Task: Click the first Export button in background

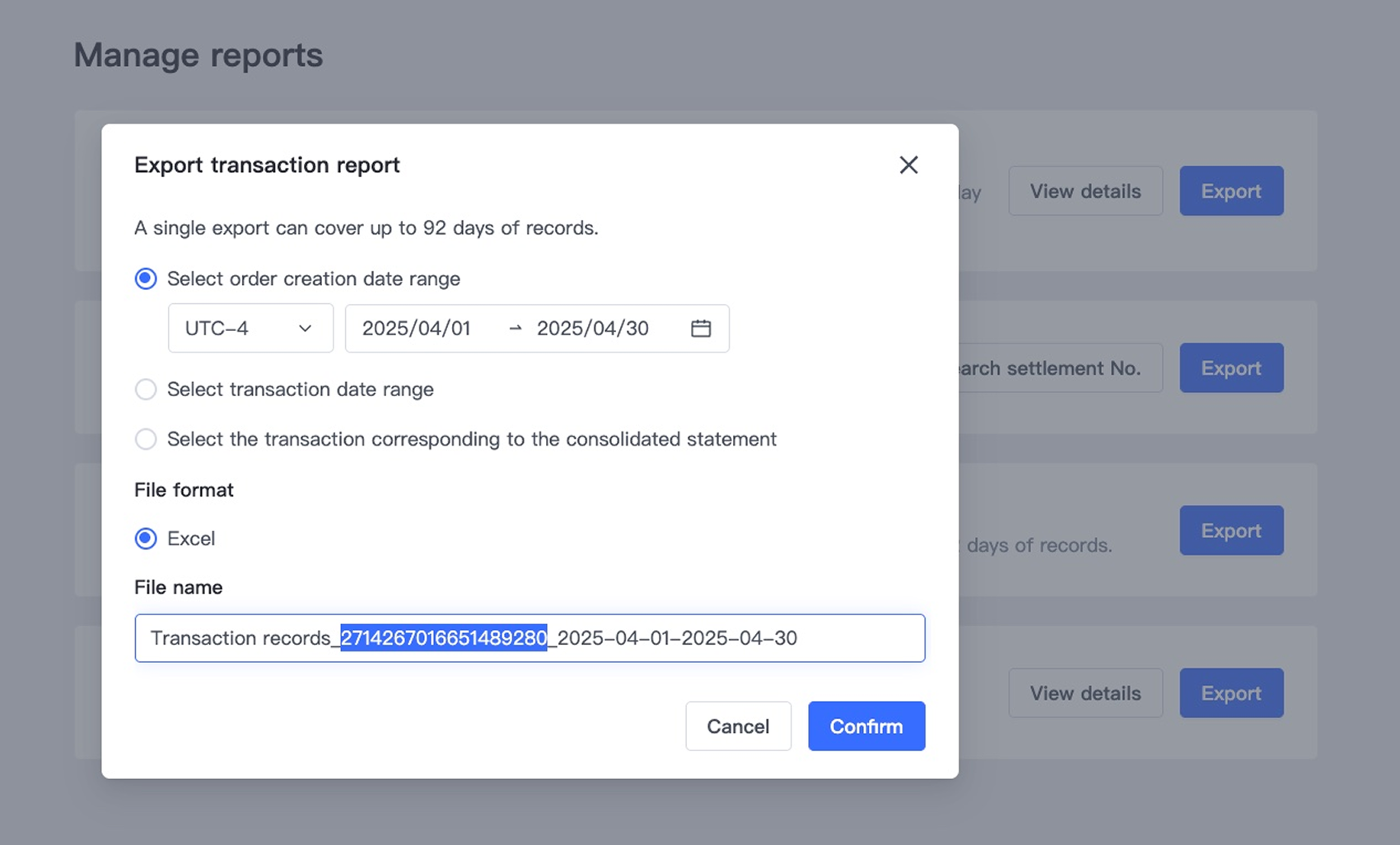Action: pyautogui.click(x=1231, y=191)
